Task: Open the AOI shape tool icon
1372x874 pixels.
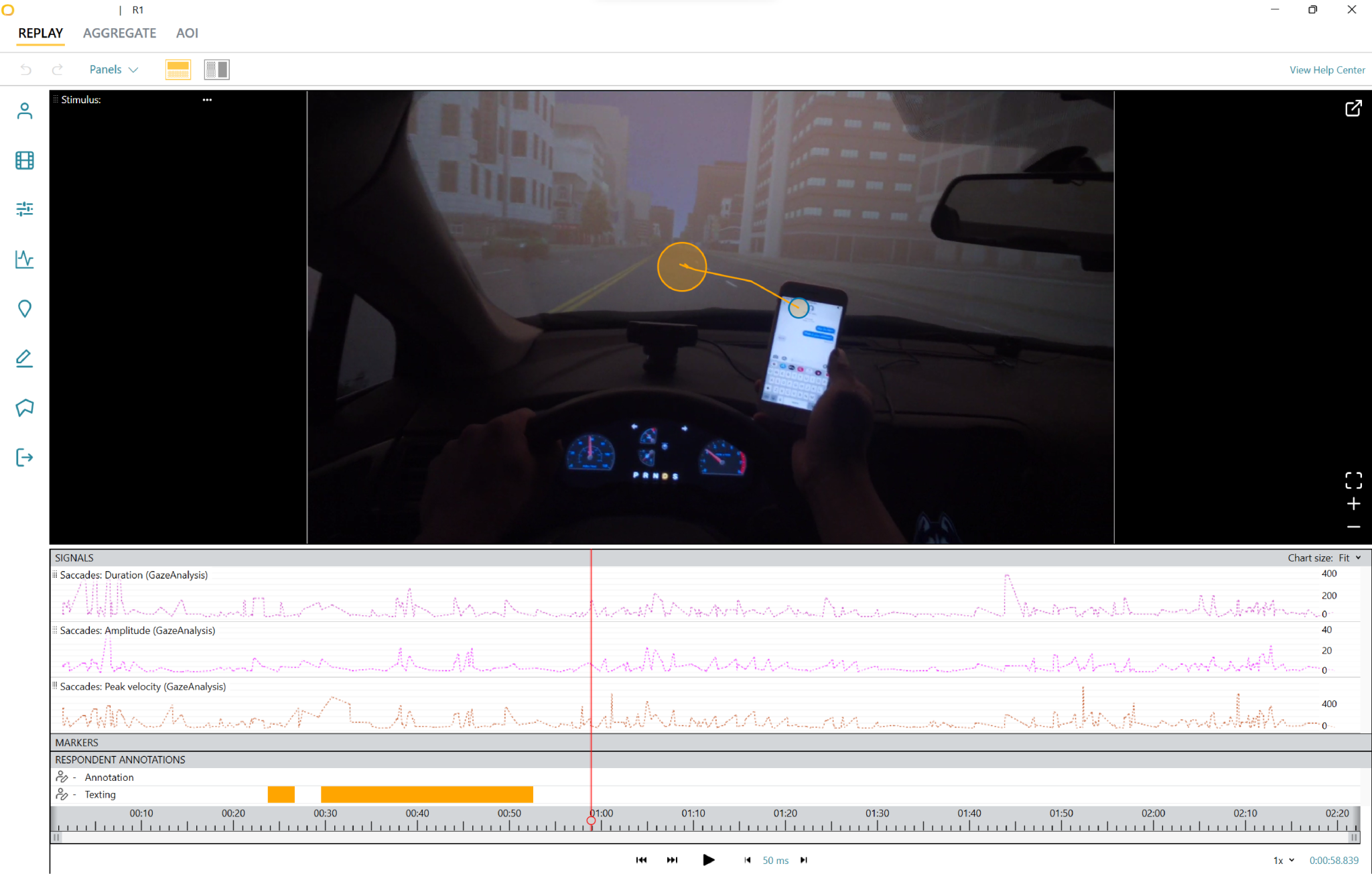Action: pos(24,408)
